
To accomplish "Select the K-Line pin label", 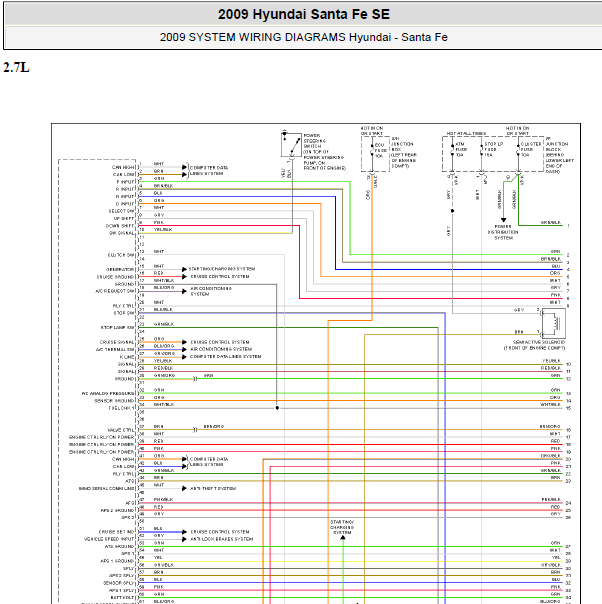I will (126, 357).
